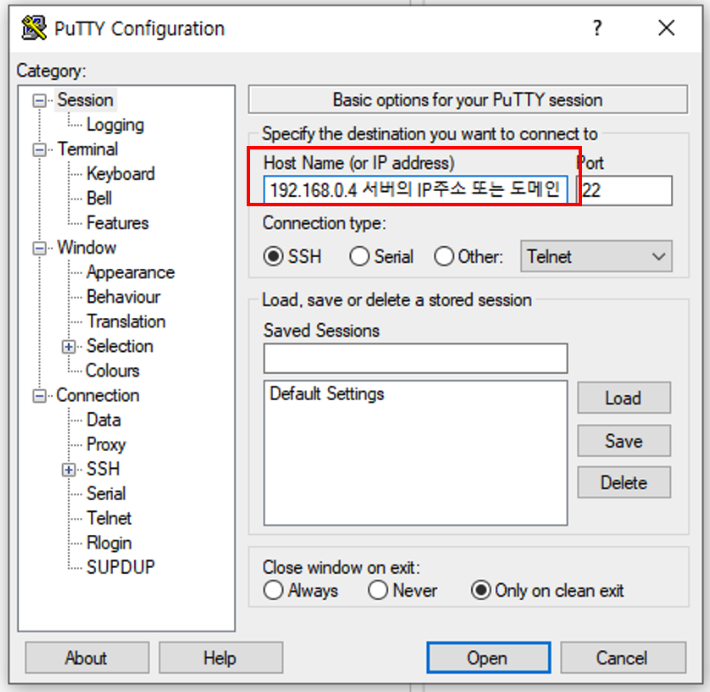Open the Keyboard settings category

[x=120, y=174]
